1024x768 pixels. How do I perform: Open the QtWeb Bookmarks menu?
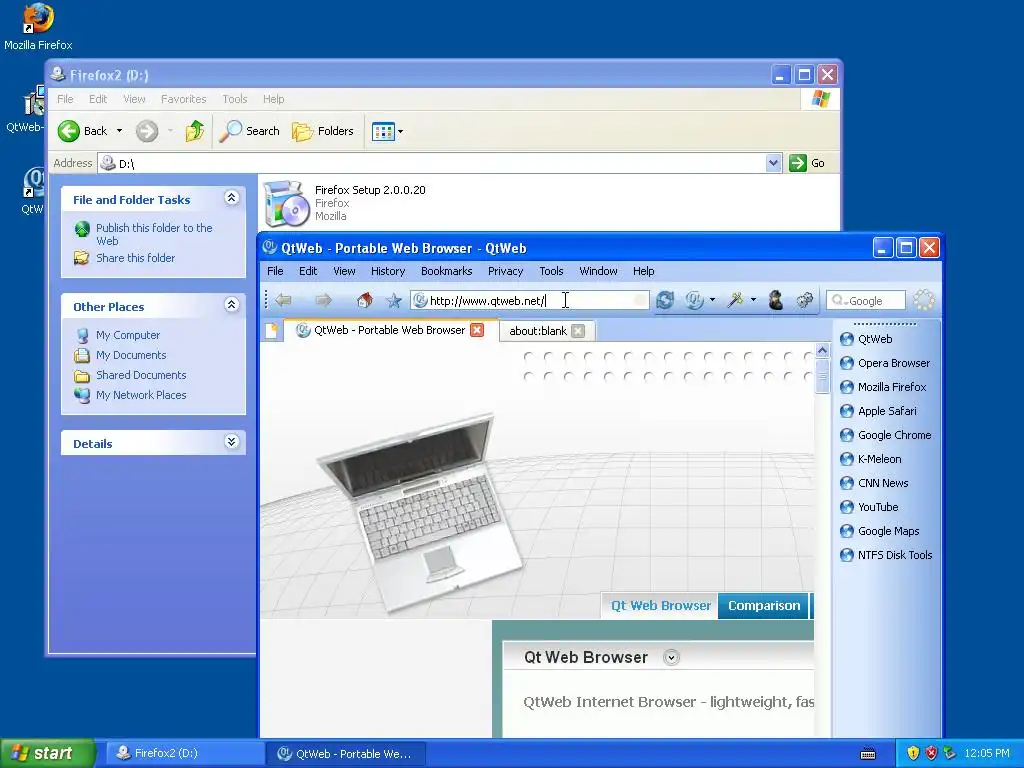tap(447, 271)
